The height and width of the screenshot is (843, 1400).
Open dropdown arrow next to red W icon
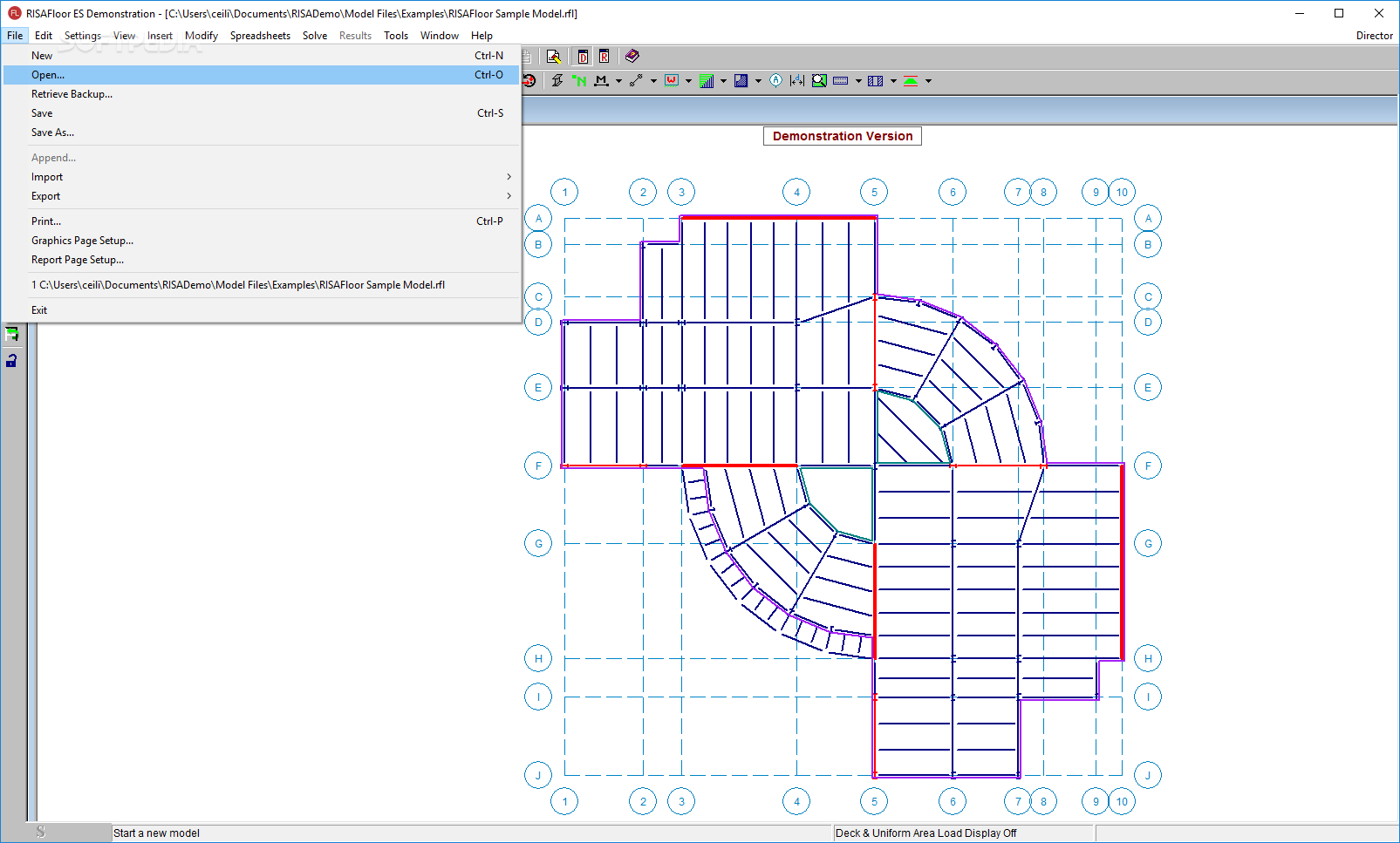pos(688,81)
